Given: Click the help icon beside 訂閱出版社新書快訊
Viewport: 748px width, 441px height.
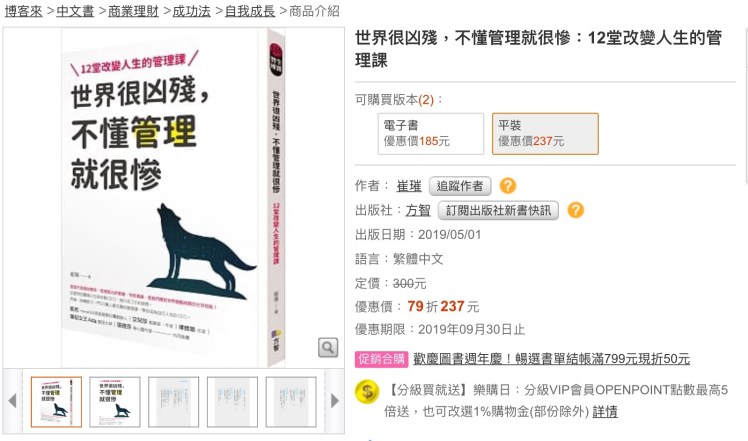Looking at the screenshot, I should click(x=575, y=210).
